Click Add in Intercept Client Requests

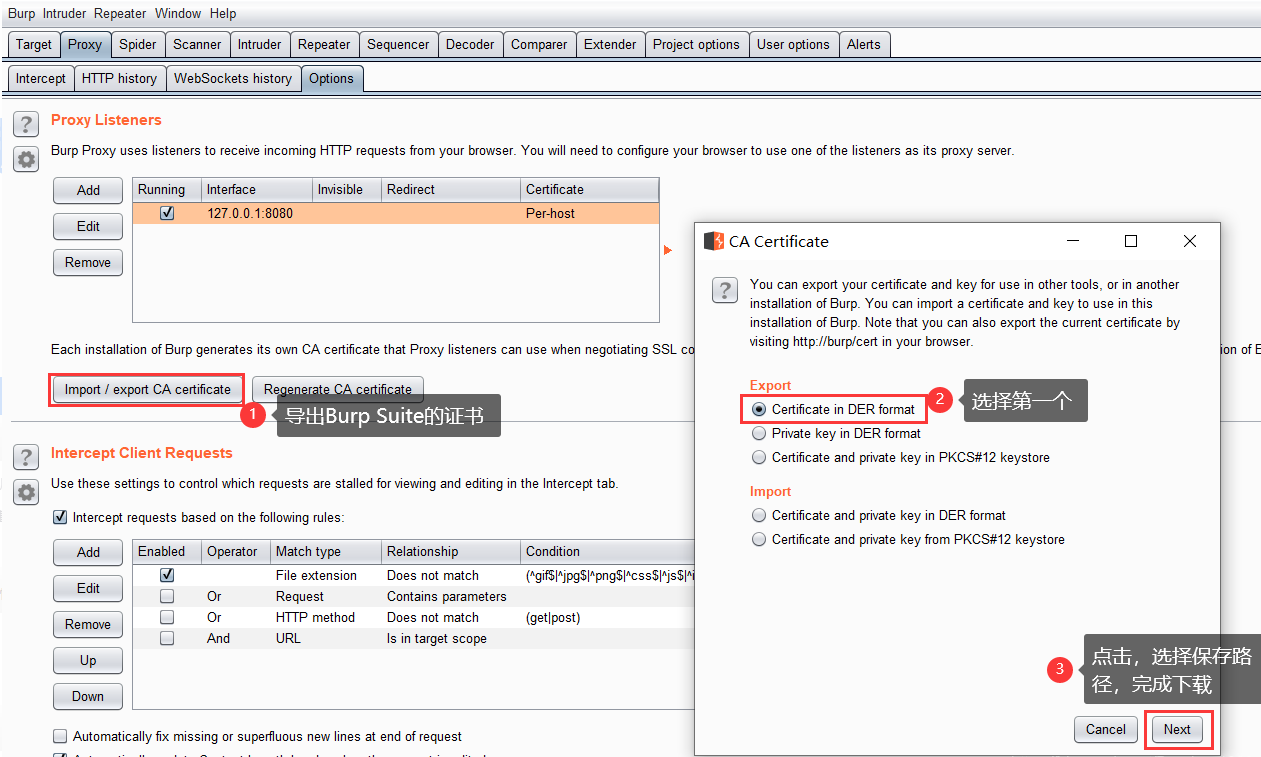pos(88,552)
